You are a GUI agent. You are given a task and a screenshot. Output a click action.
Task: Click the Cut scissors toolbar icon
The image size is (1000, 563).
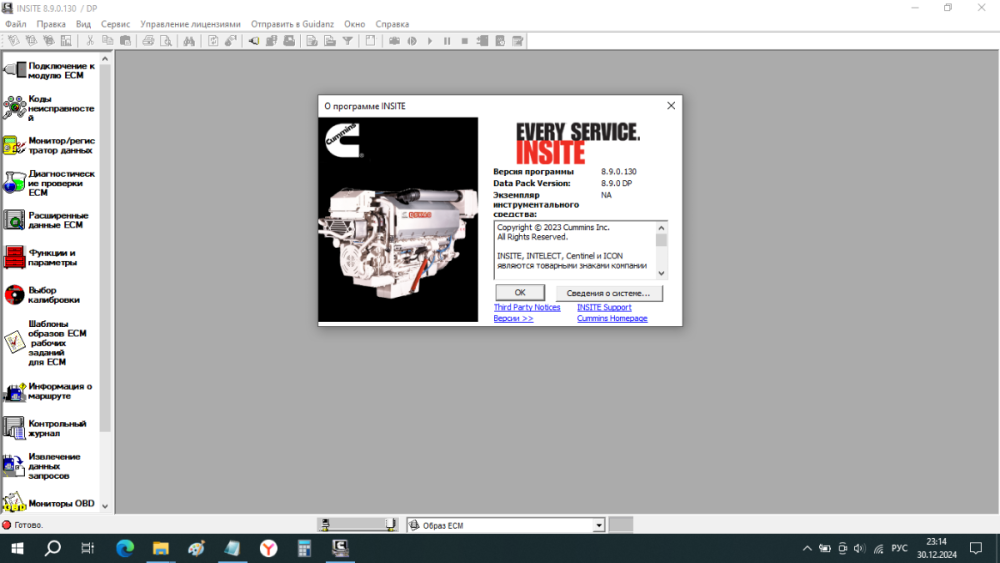tap(90, 41)
